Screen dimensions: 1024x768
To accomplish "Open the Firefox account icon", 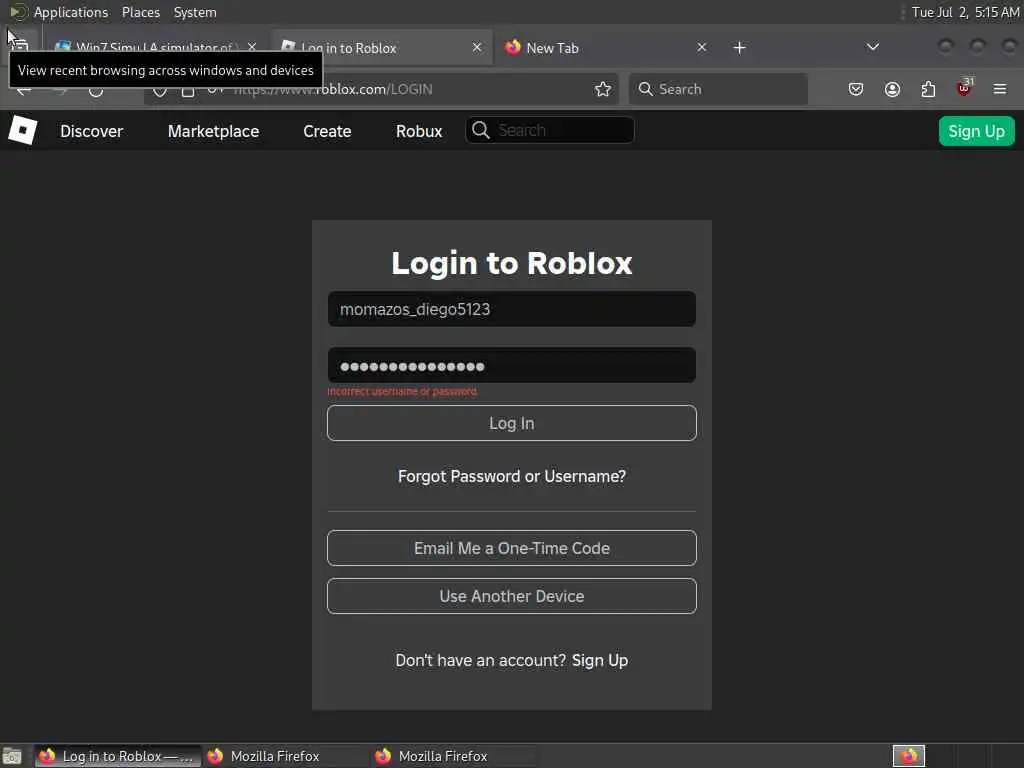I will [x=892, y=89].
